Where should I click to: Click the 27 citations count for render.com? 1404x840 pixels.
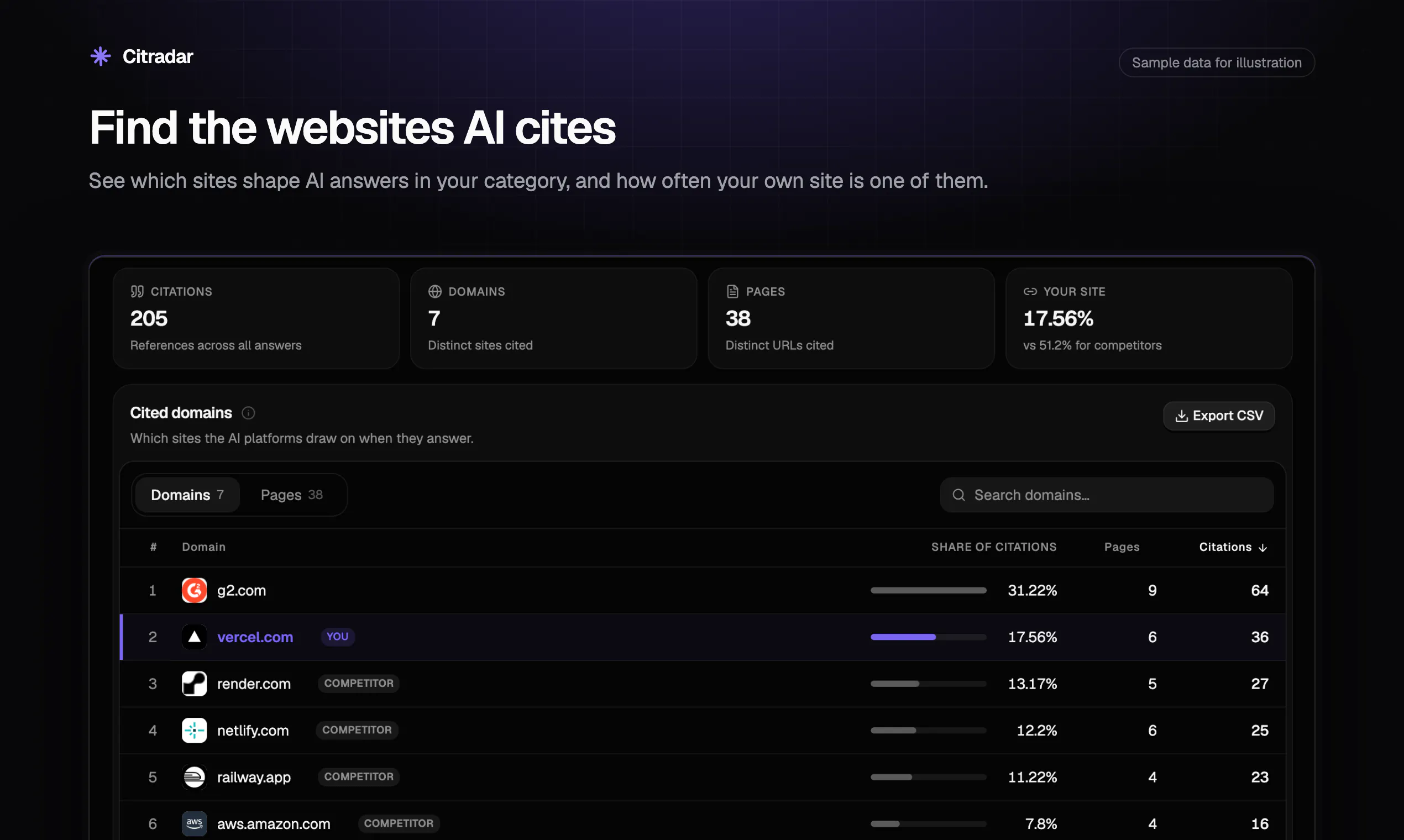pyautogui.click(x=1260, y=684)
